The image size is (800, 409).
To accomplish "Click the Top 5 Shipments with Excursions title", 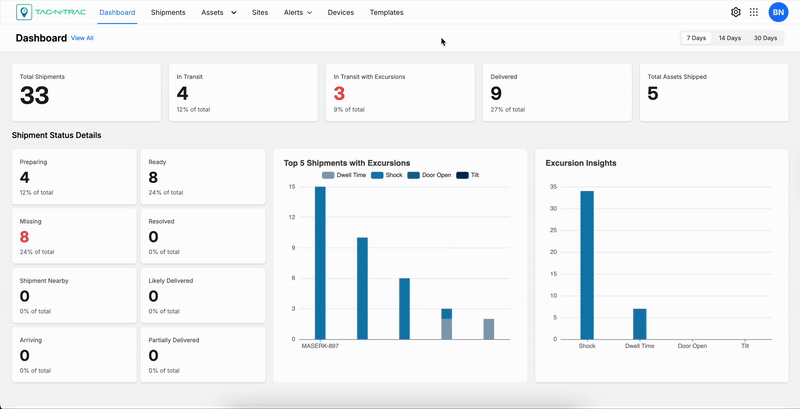I will tap(347, 163).
